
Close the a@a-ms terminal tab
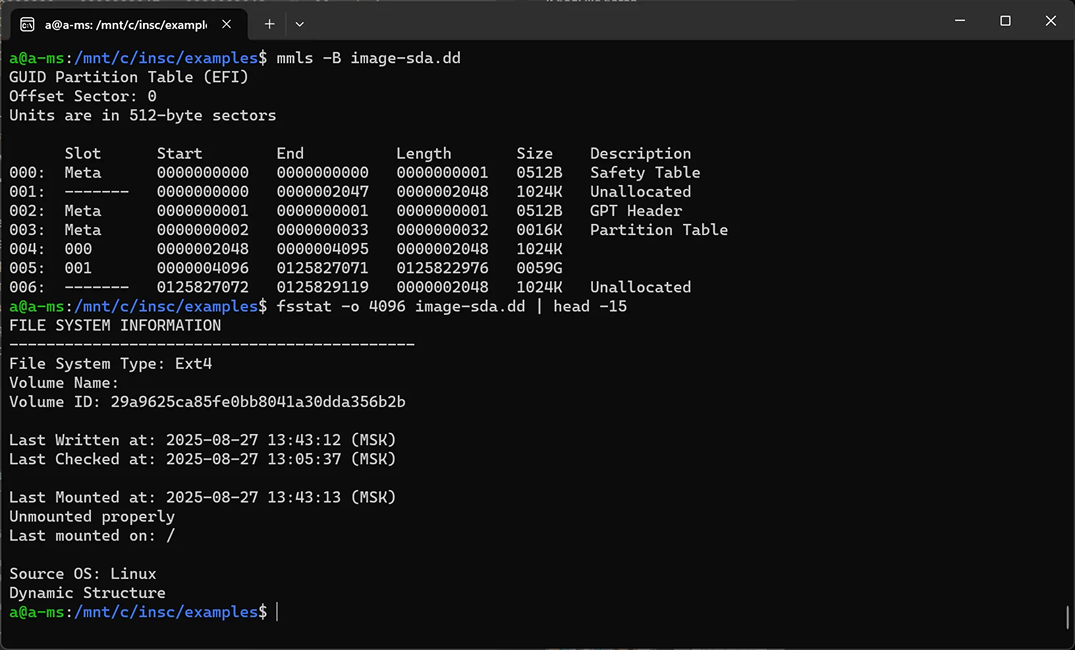click(226, 24)
